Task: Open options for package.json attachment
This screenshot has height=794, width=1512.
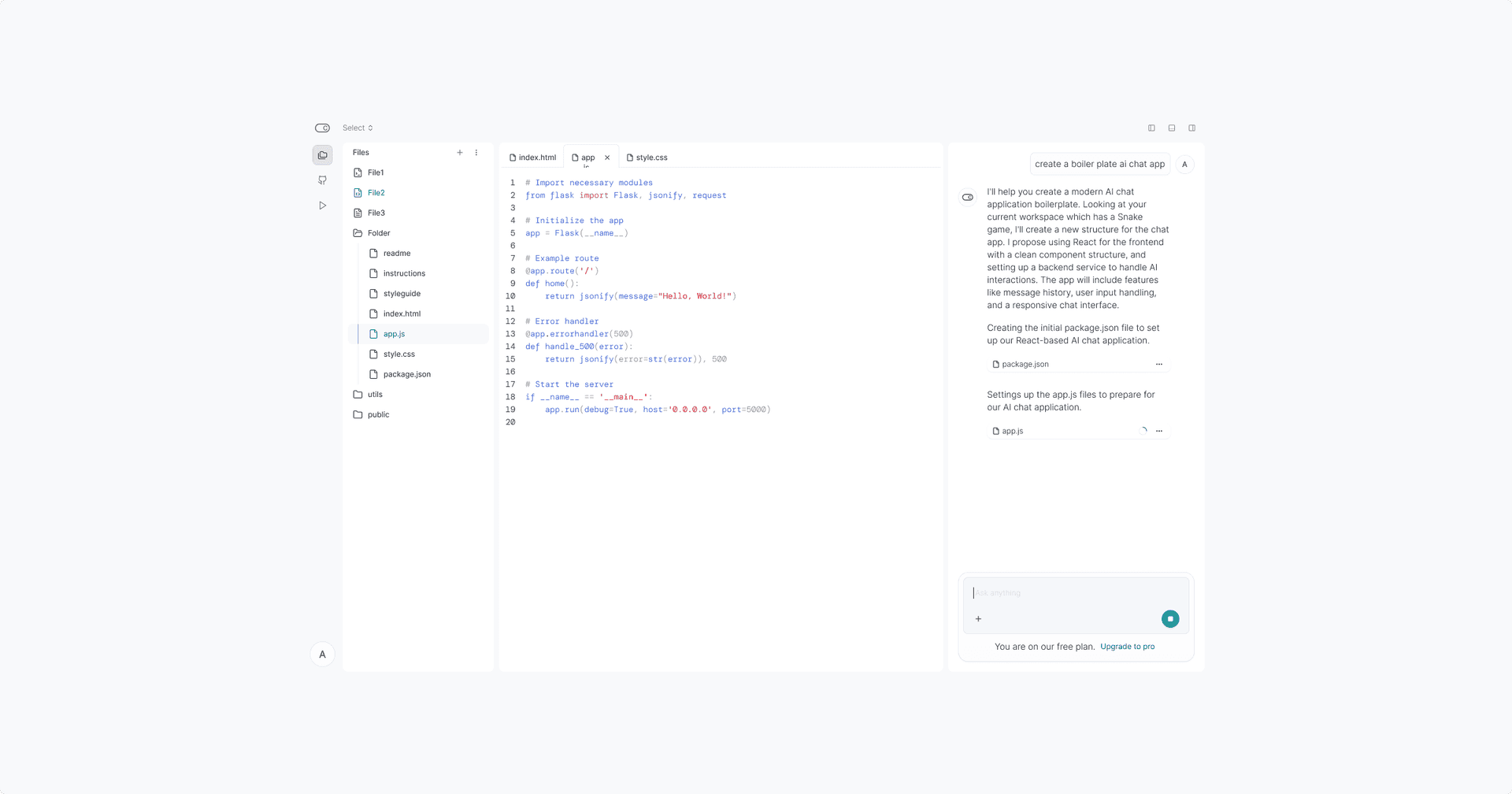Action: [x=1159, y=365]
